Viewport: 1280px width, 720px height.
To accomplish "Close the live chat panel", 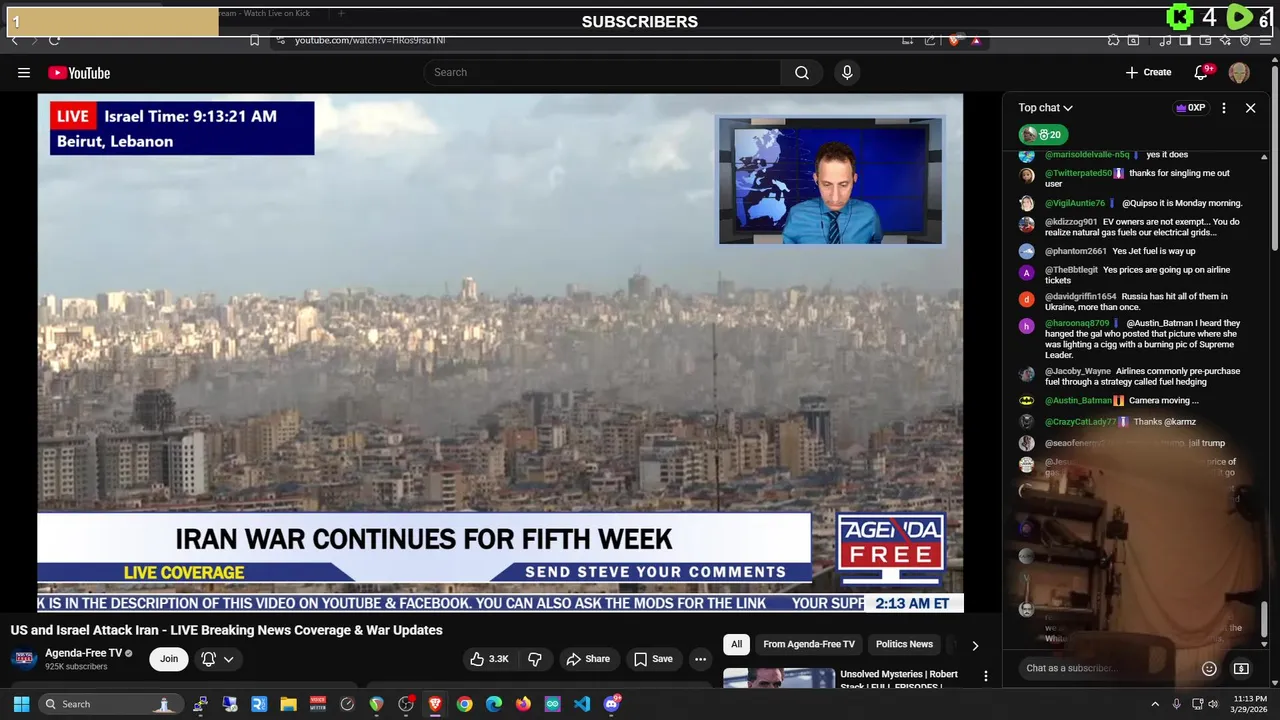I will point(1250,108).
